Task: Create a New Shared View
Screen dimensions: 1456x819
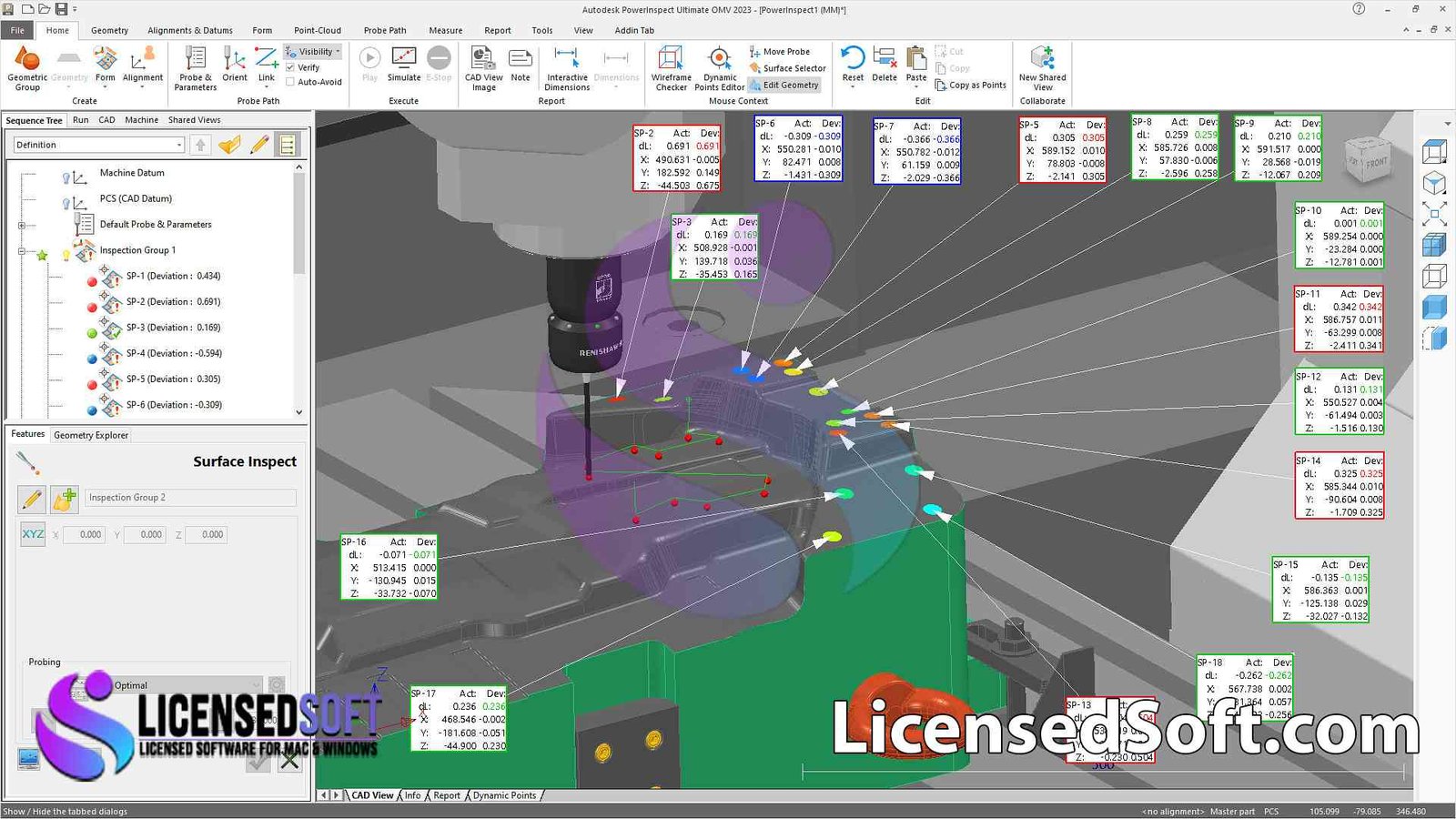Action: coord(1043,69)
